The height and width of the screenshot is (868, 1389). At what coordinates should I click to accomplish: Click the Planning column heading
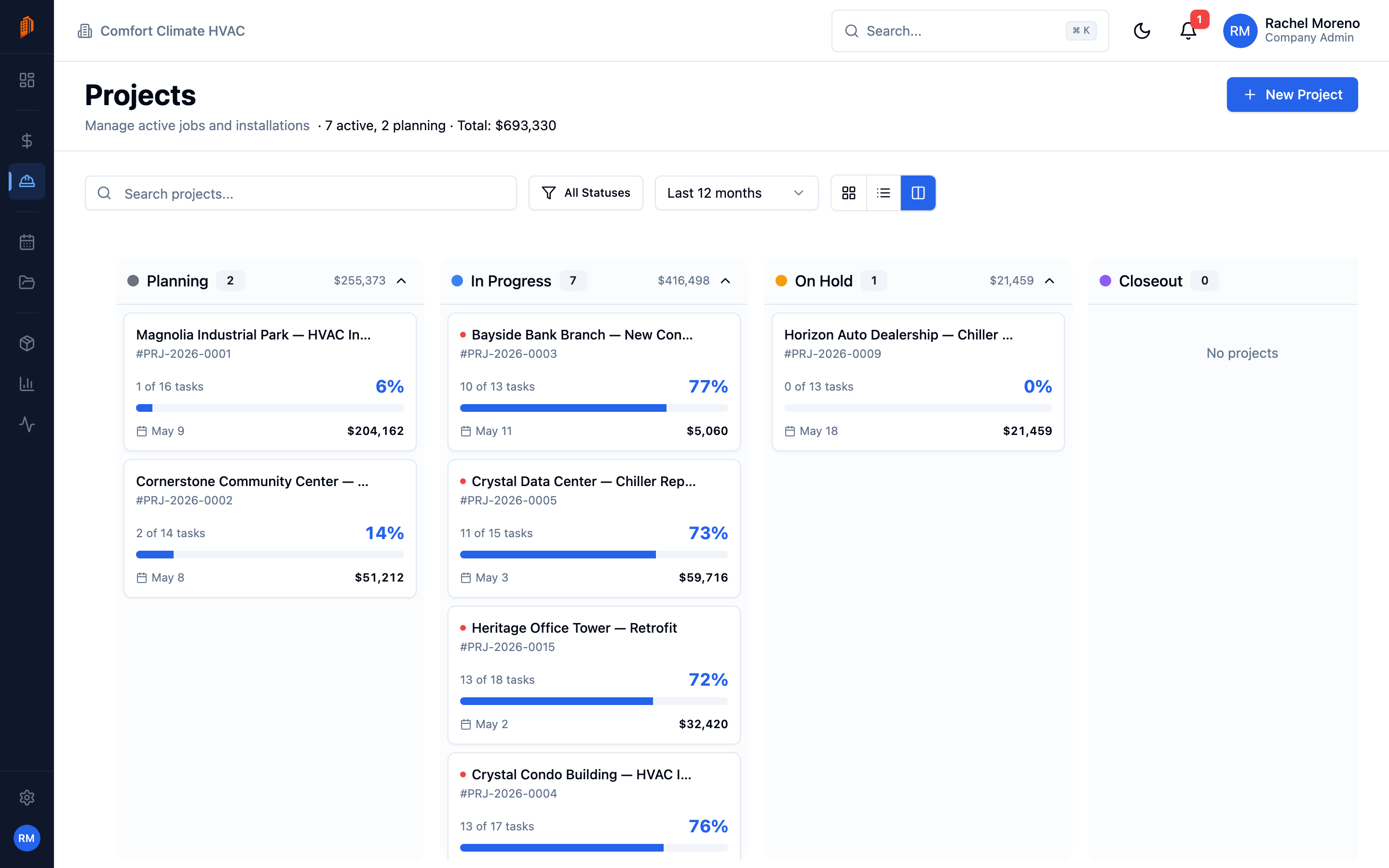(177, 281)
